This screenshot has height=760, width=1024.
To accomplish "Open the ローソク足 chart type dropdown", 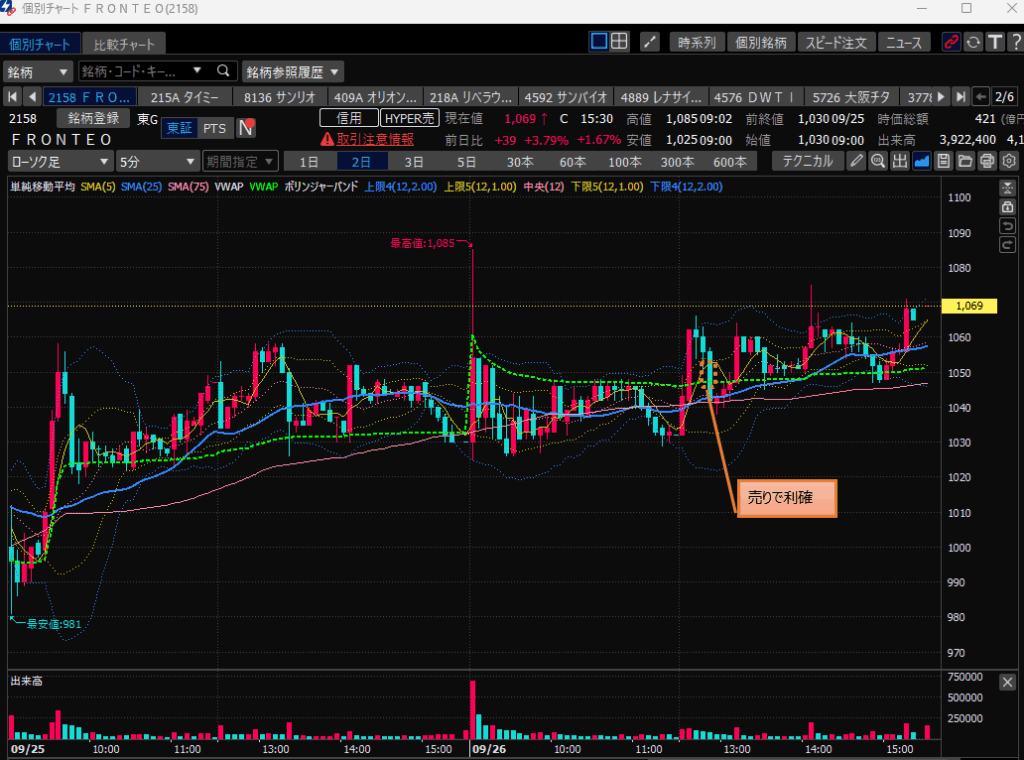I will click(60, 162).
